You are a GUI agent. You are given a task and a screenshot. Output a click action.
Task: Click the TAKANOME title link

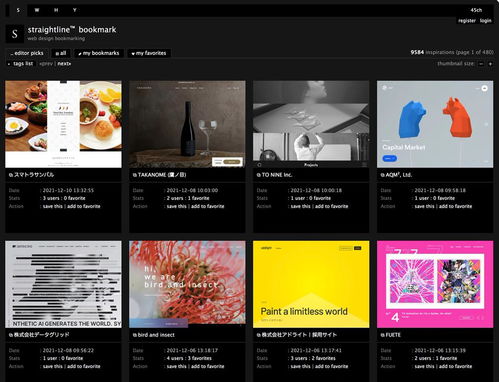[x=162, y=175]
